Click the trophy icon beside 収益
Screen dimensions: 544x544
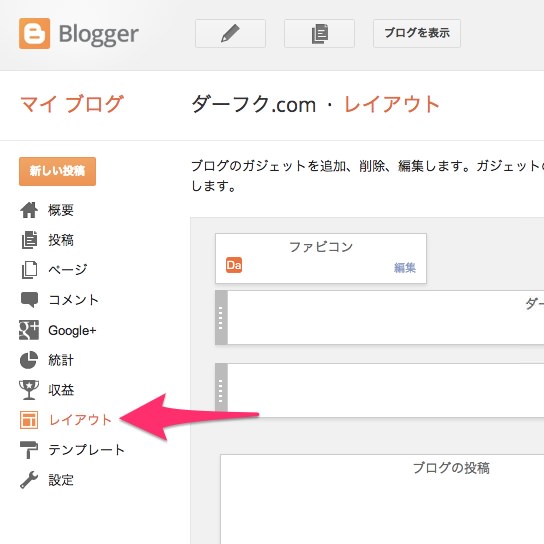29,390
